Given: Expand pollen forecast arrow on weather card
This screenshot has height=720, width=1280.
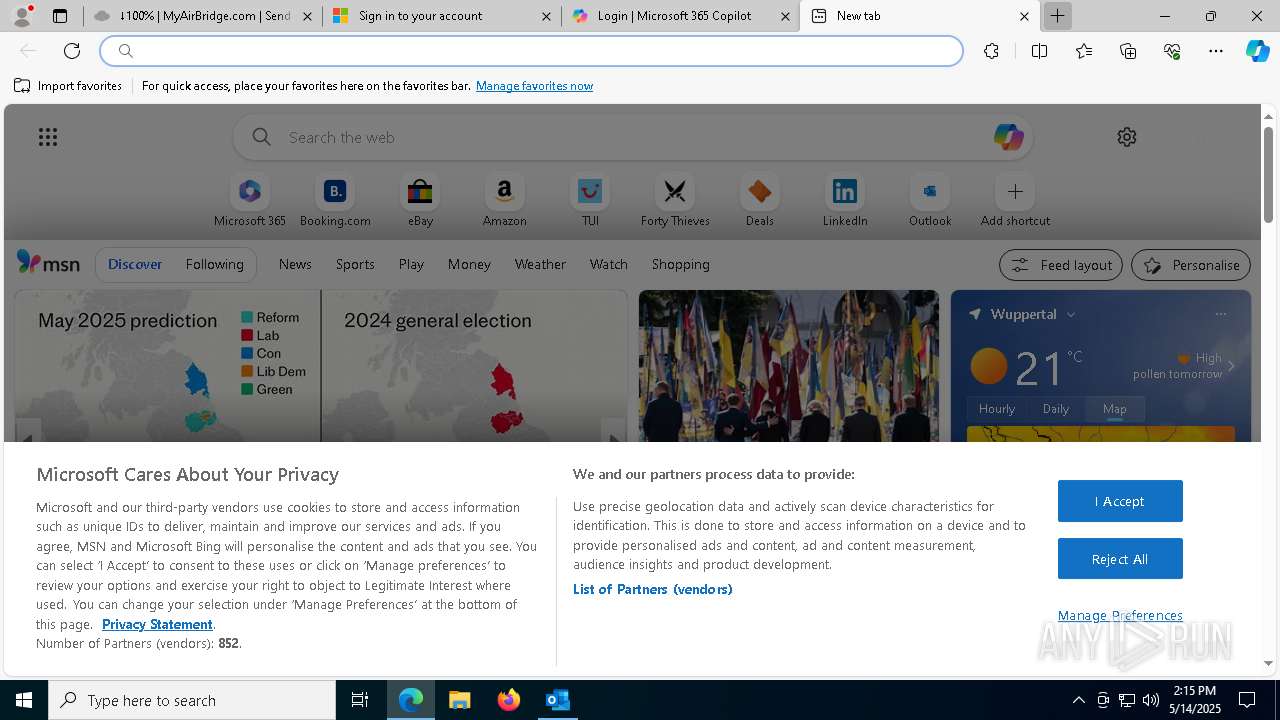Looking at the screenshot, I should pyautogui.click(x=1231, y=366).
